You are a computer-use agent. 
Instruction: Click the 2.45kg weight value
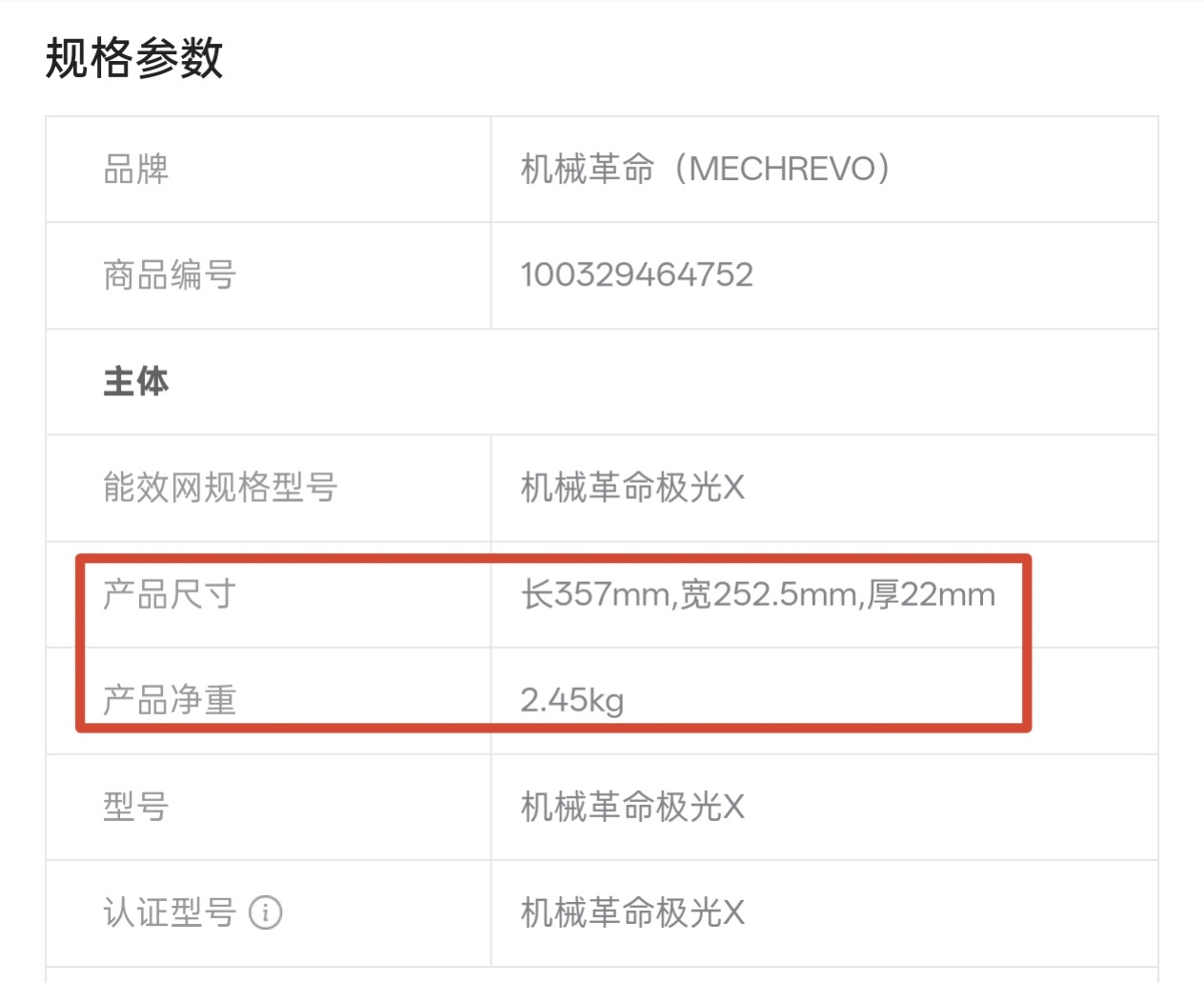(572, 700)
